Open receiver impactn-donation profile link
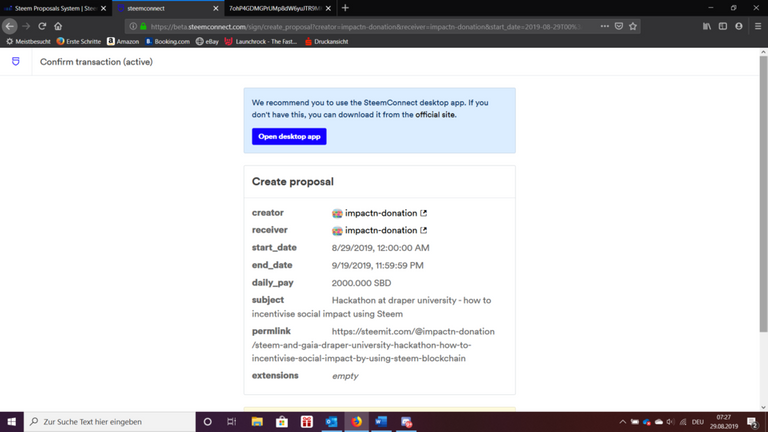This screenshot has height=432, width=768. 381,230
